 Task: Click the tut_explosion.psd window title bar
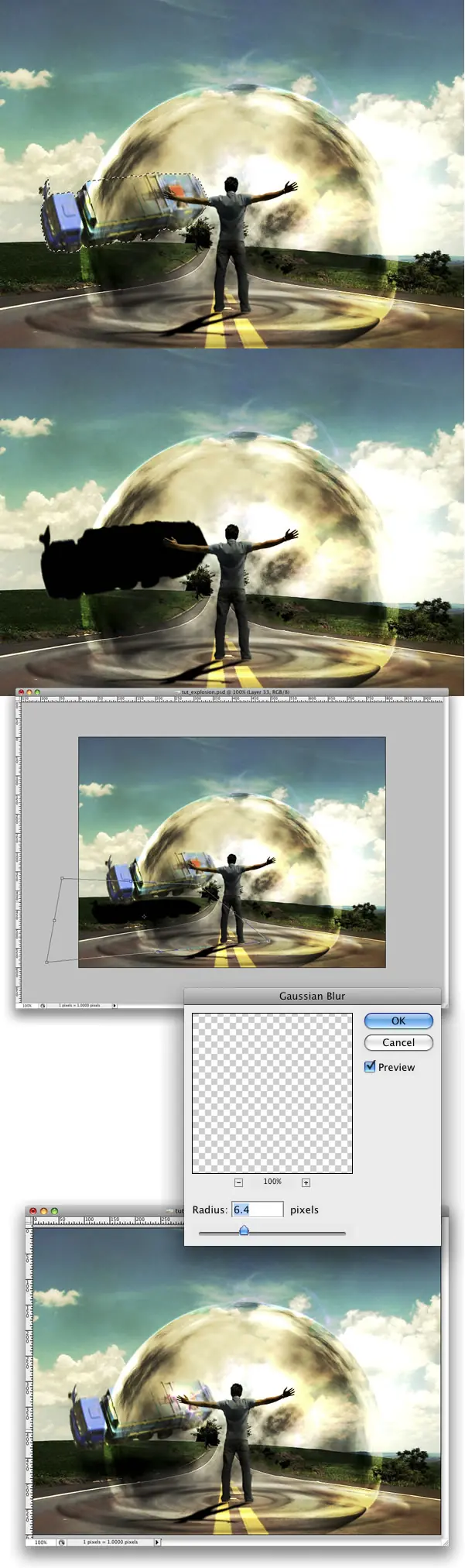pos(232,692)
